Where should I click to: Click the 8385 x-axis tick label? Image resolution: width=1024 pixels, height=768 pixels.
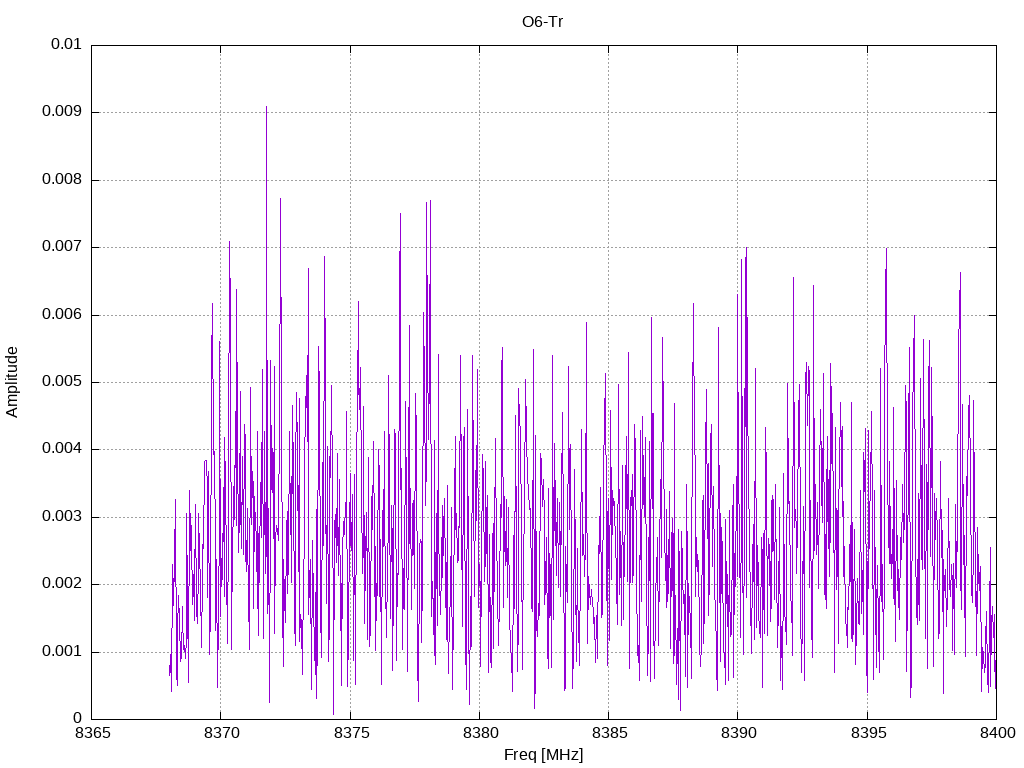coord(610,733)
